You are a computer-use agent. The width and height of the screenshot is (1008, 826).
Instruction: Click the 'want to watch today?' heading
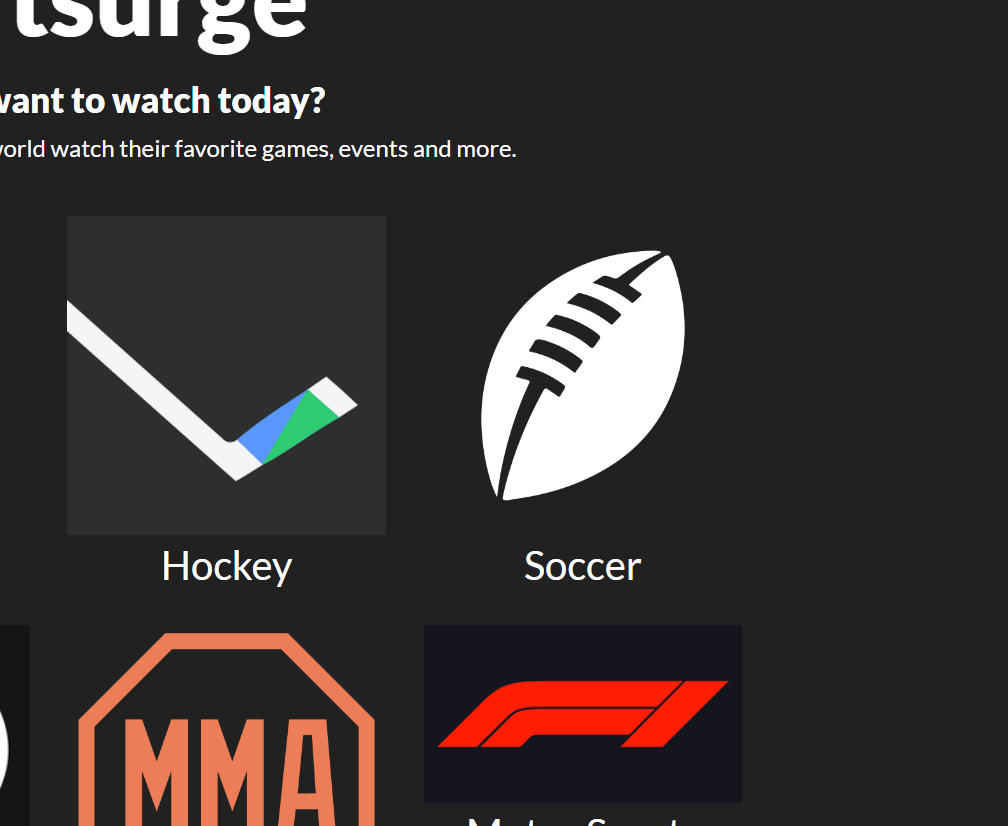pyautogui.click(x=162, y=101)
